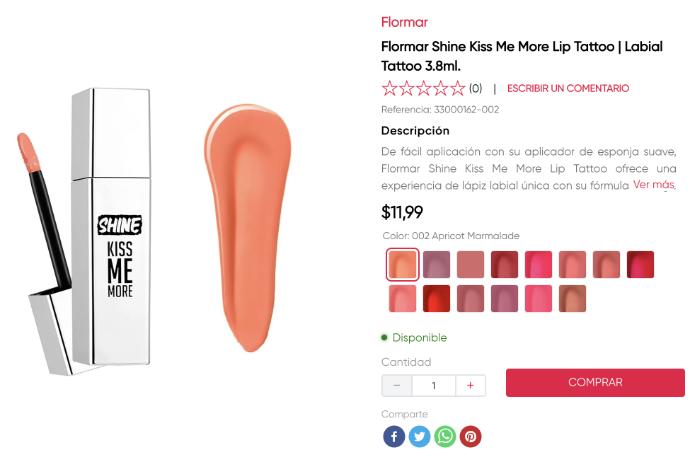Share product via WhatsApp
This screenshot has height=462, width=690.
pos(445,436)
